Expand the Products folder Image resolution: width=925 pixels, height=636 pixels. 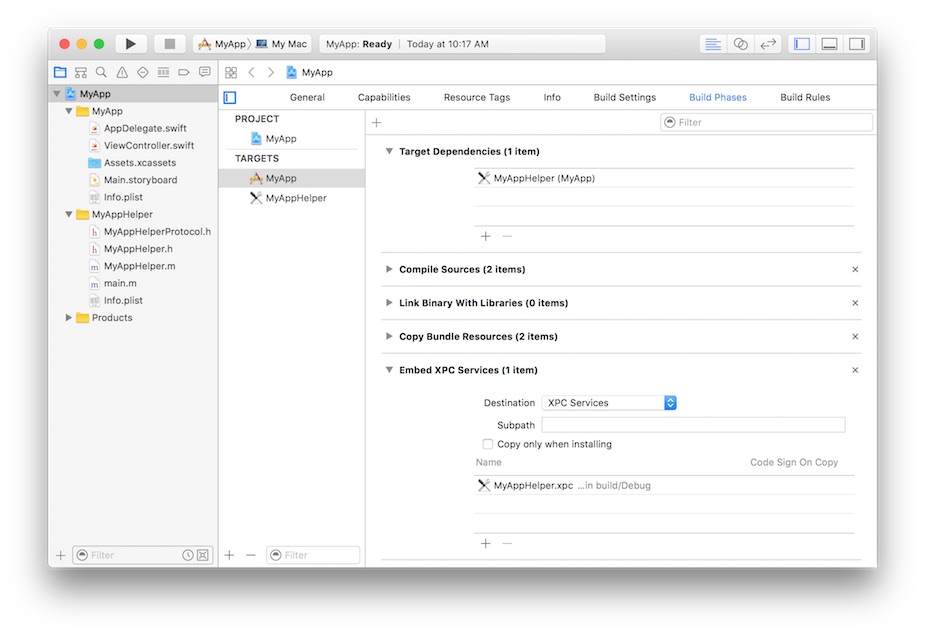coord(69,318)
